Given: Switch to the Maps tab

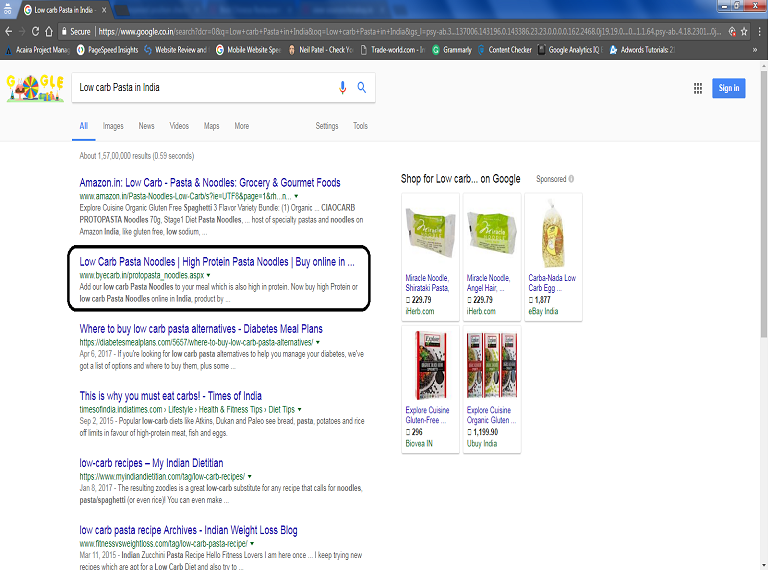Looking at the screenshot, I should tap(212, 126).
